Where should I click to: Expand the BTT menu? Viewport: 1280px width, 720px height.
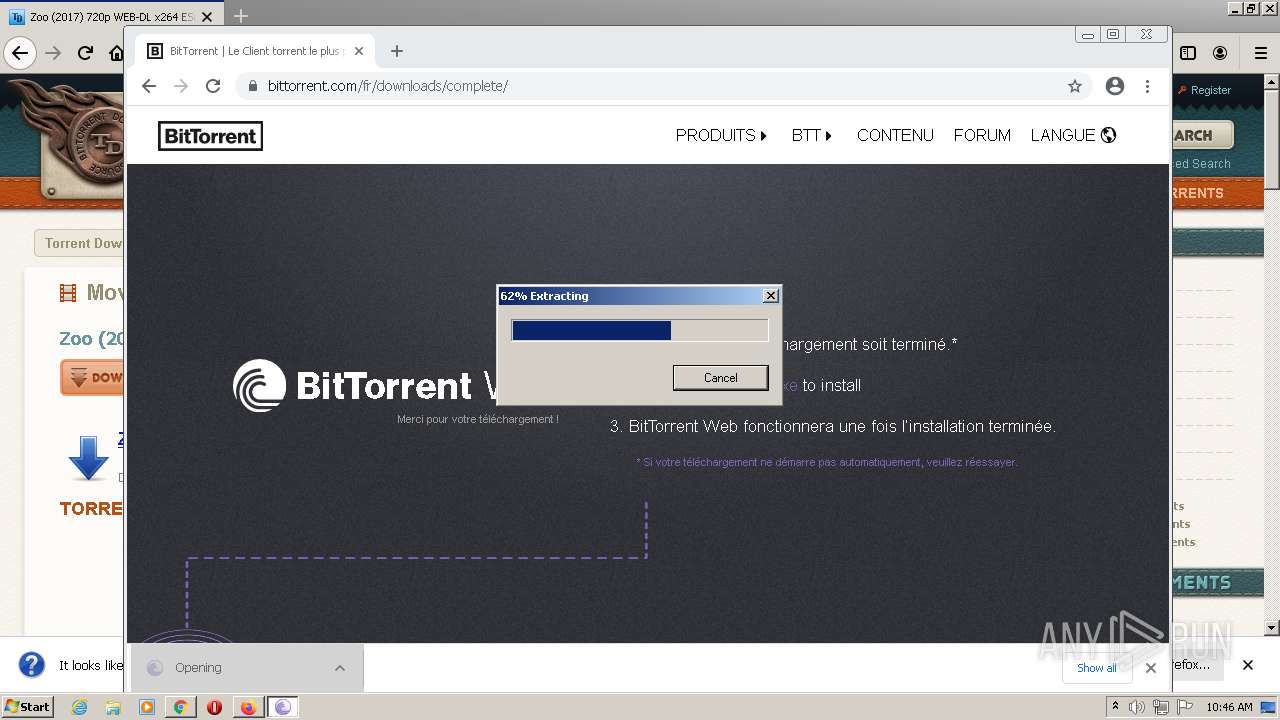pos(812,135)
